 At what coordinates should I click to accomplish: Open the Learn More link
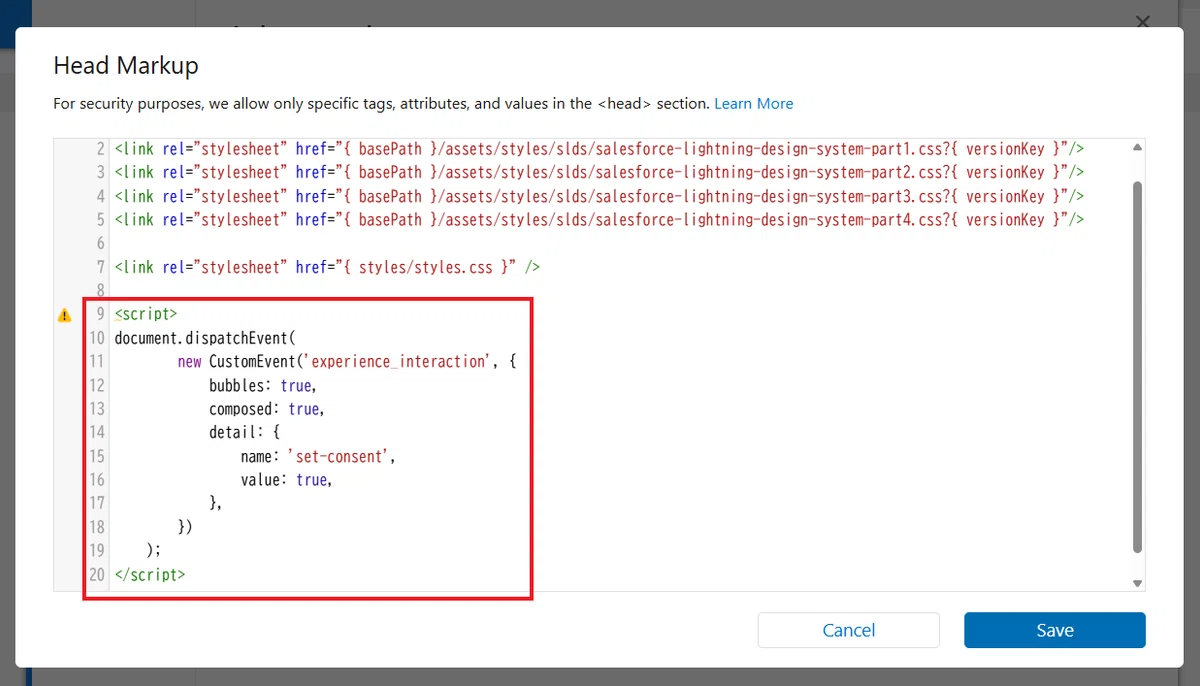753,103
